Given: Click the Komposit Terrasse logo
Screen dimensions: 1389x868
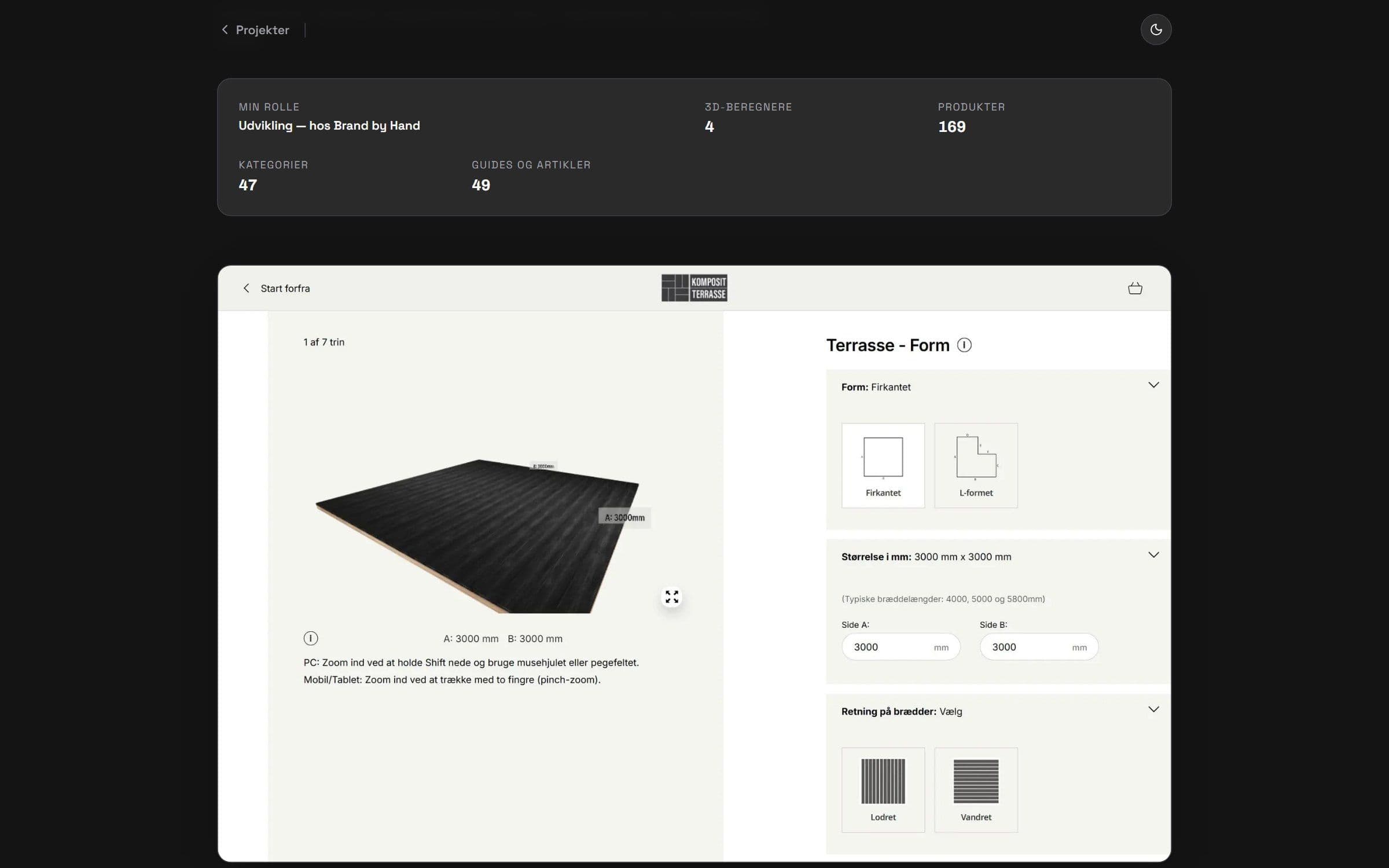Looking at the screenshot, I should pos(694,288).
